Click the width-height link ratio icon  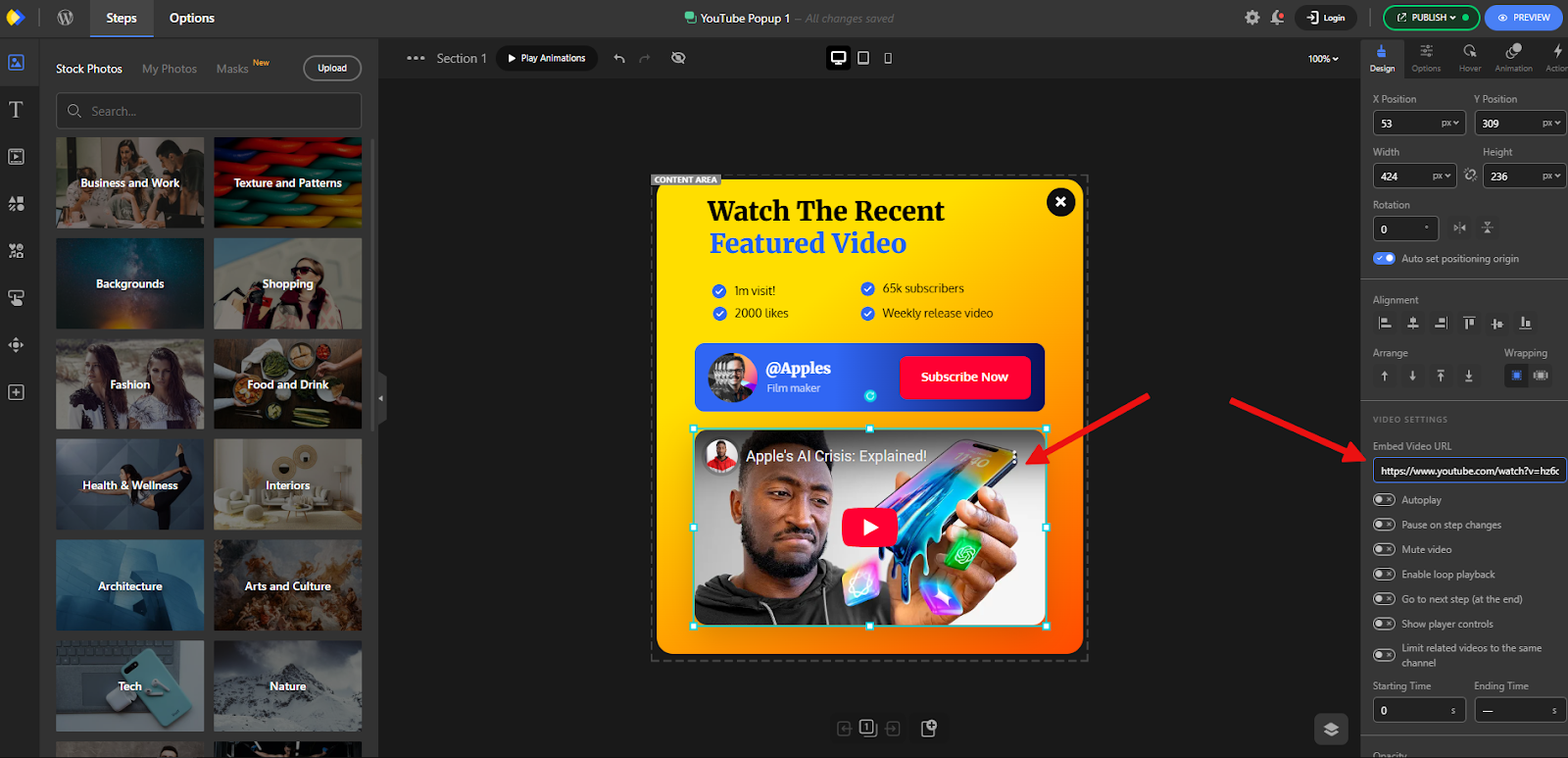click(1470, 176)
